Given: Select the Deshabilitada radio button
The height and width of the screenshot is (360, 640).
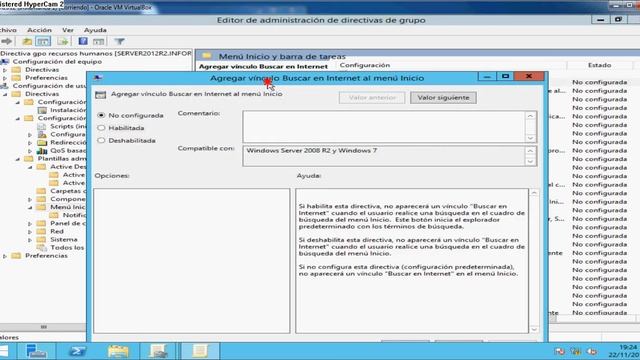Looking at the screenshot, I should pos(101,140).
